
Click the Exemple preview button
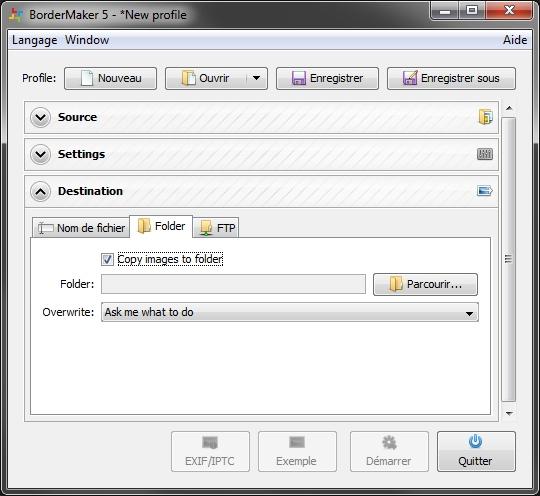297,452
